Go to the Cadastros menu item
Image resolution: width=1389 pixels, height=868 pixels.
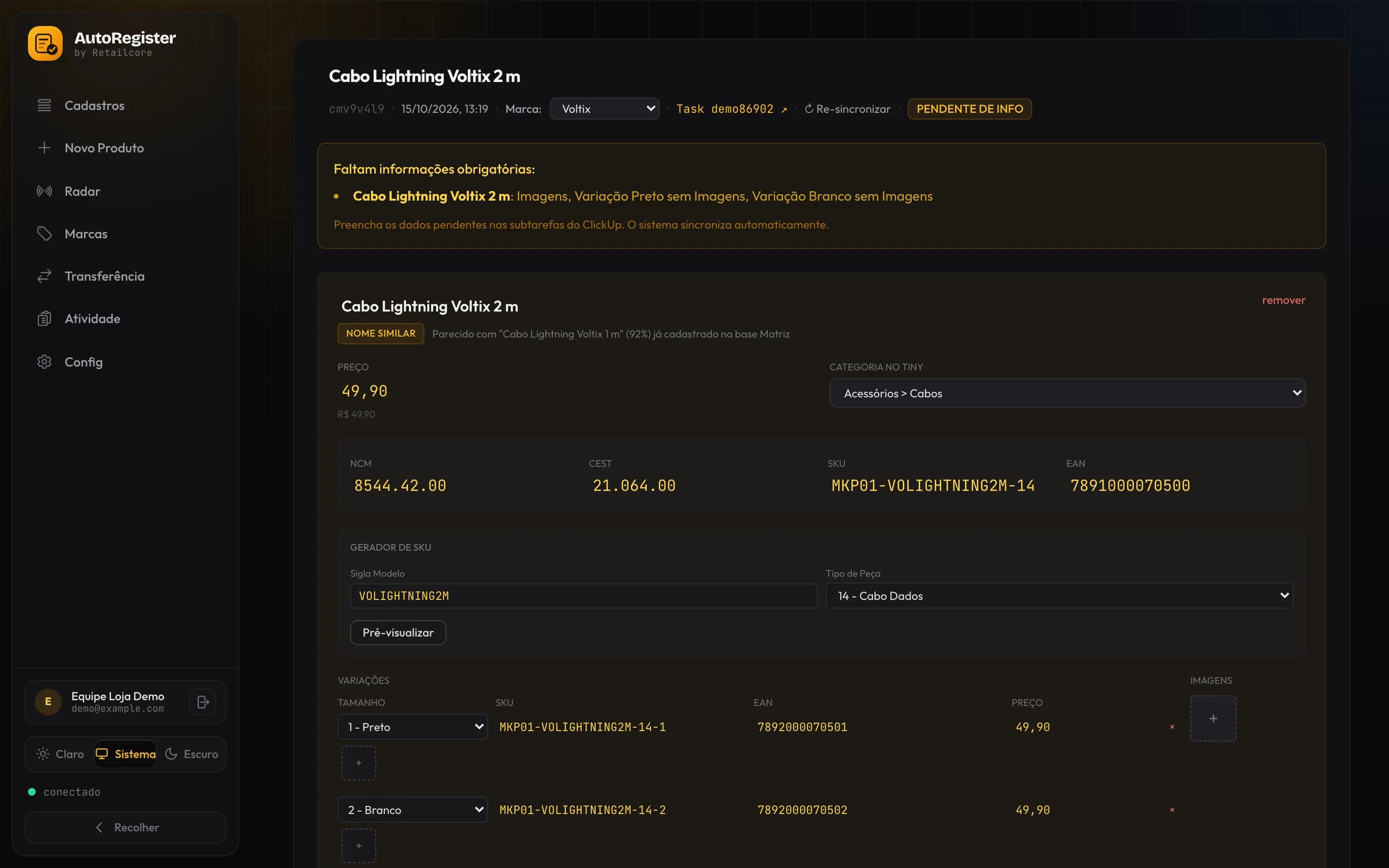[125, 106]
